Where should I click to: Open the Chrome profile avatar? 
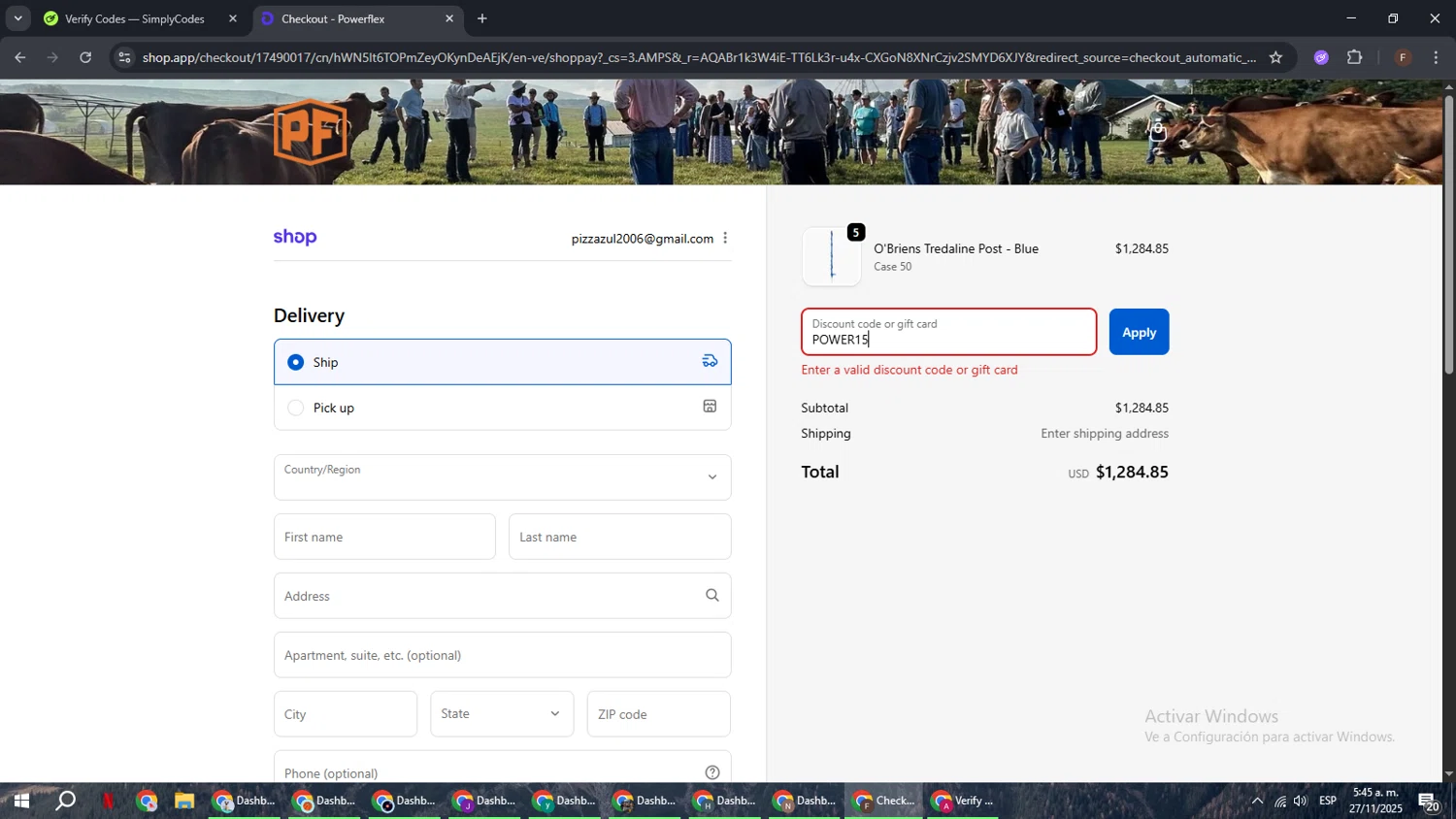coord(1403,57)
